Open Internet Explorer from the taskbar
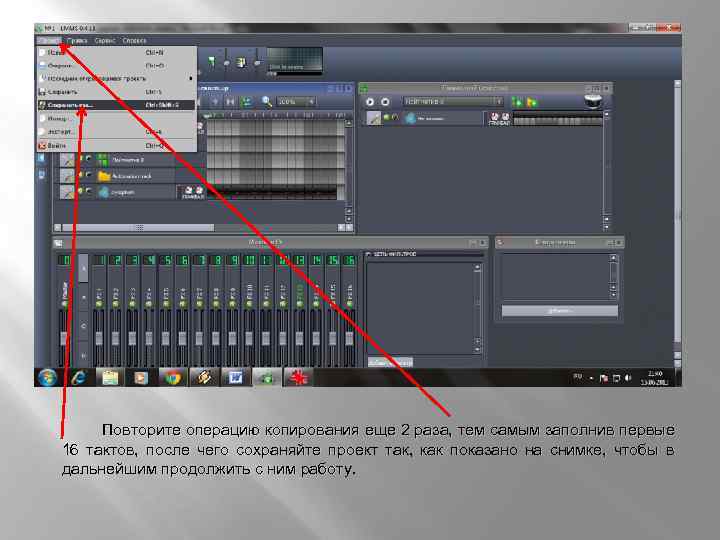Viewport: 720px width, 540px height. pos(79,377)
